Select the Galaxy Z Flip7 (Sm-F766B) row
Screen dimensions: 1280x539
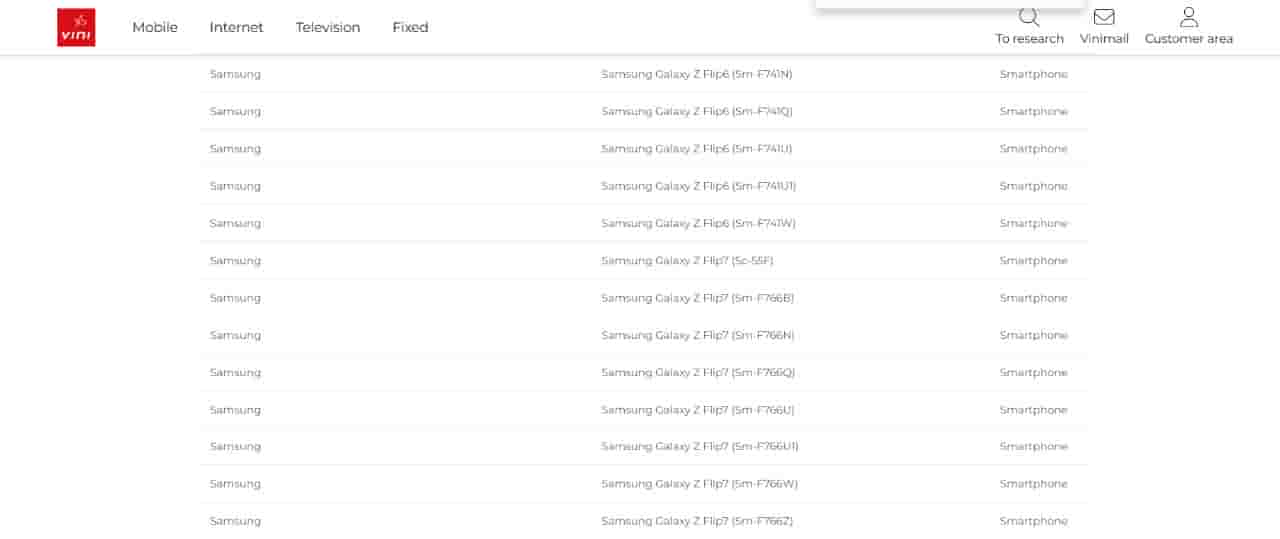(697, 298)
